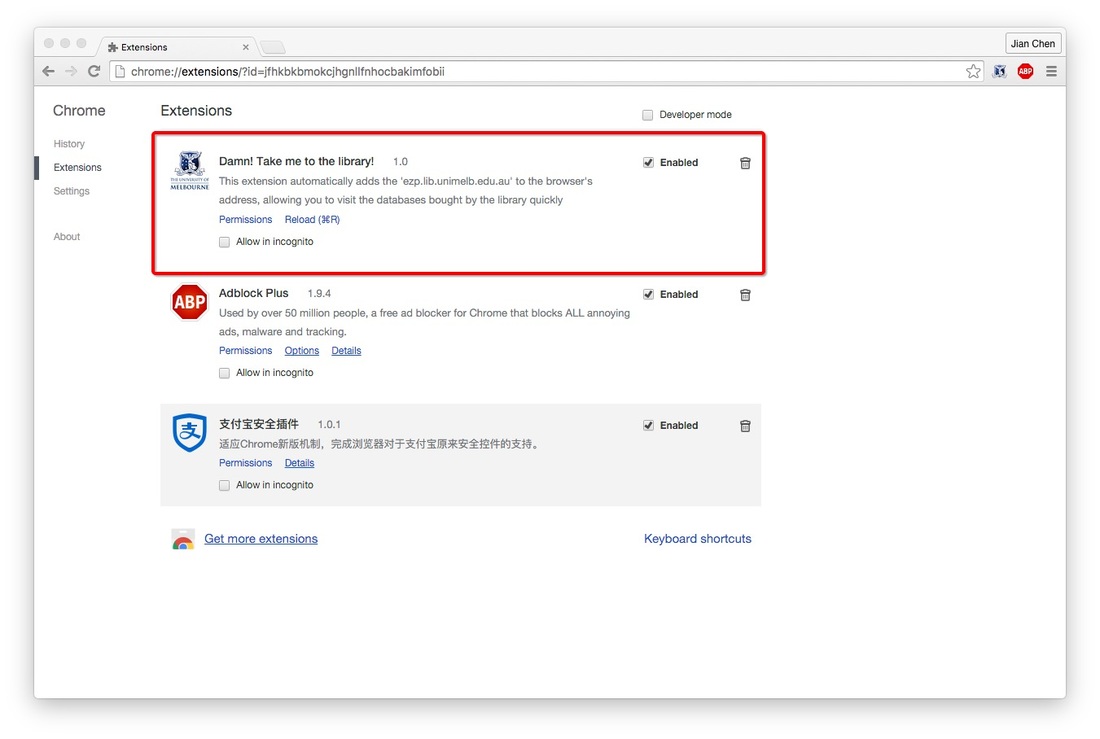The image size is (1100, 739).
Task: Uncheck Enabled for the library extension
Action: pyautogui.click(x=648, y=163)
